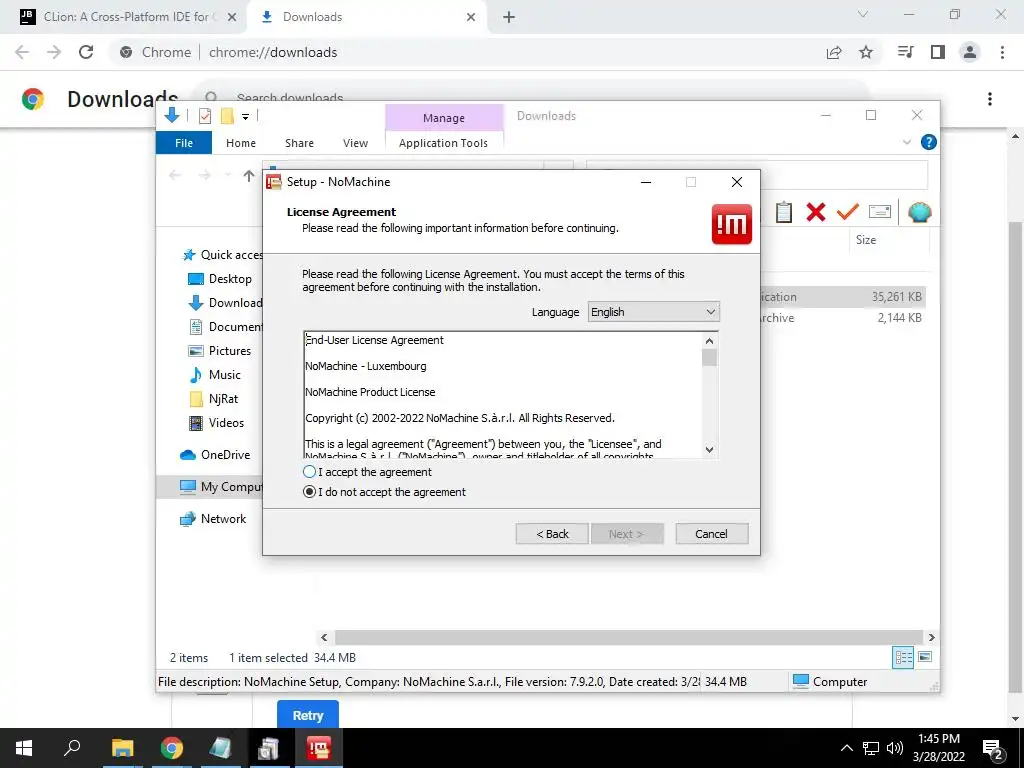The image size is (1024, 768).
Task: Switch to Application Tools tab
Action: pyautogui.click(x=443, y=142)
